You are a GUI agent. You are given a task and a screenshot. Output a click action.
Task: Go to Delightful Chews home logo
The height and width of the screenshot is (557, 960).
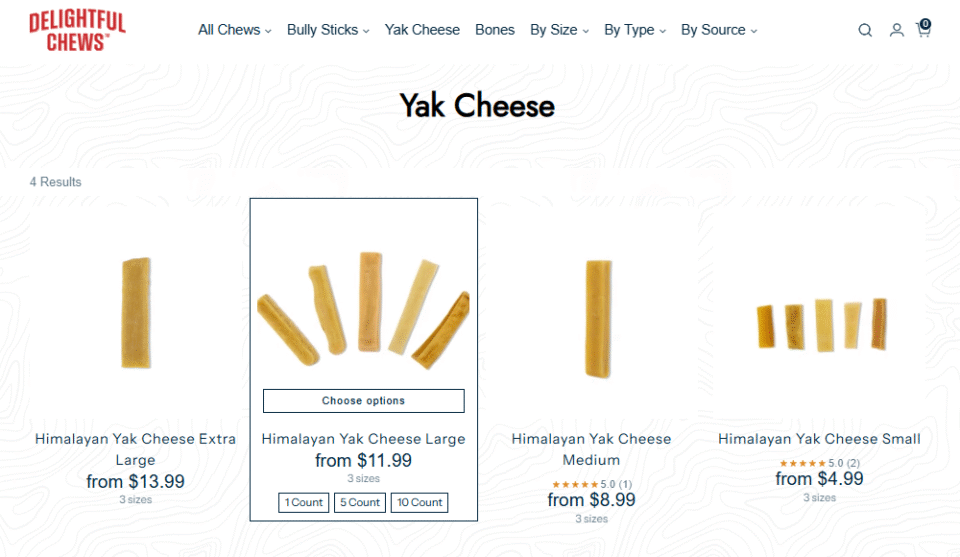[77, 31]
